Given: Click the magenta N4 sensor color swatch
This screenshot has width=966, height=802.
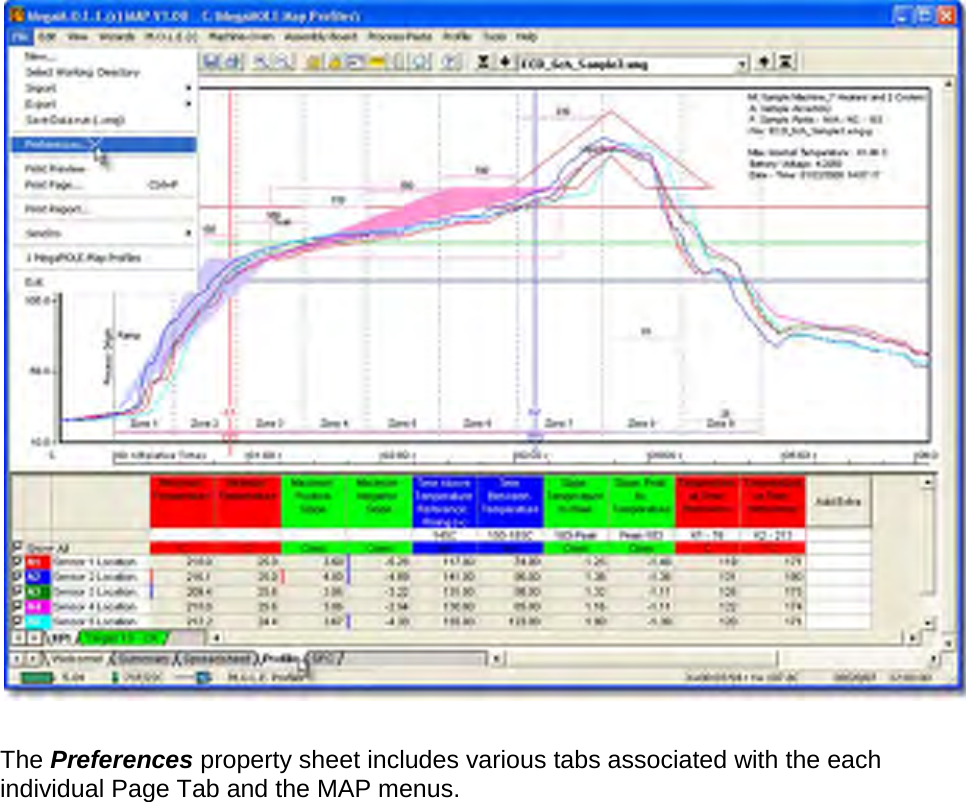Looking at the screenshot, I should point(38,606).
